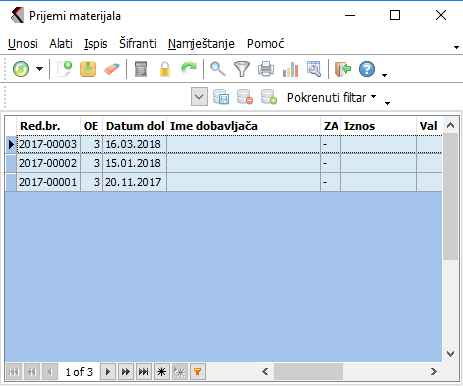Screen dimensions: 463x386
Task: Click the ZA column header
Action: click(331, 126)
